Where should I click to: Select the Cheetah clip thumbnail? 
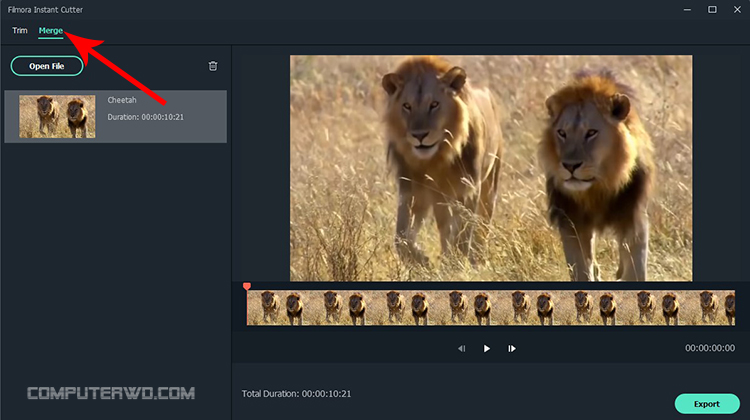point(57,116)
